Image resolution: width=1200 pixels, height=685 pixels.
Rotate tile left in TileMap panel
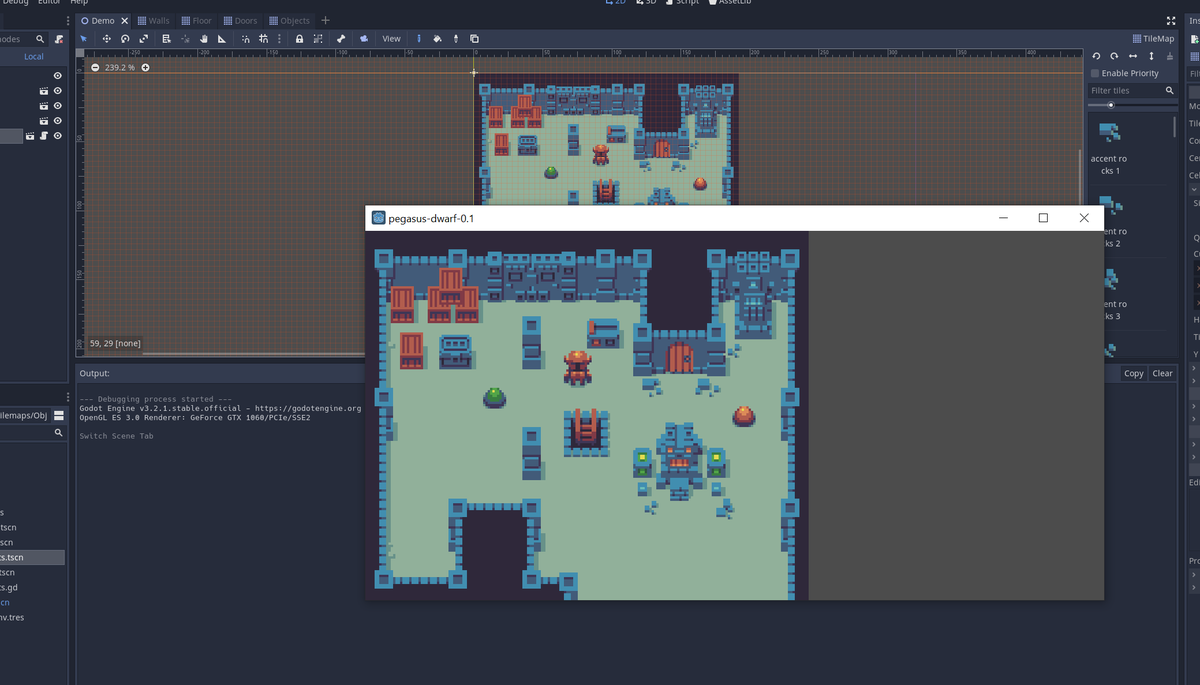click(x=1097, y=57)
